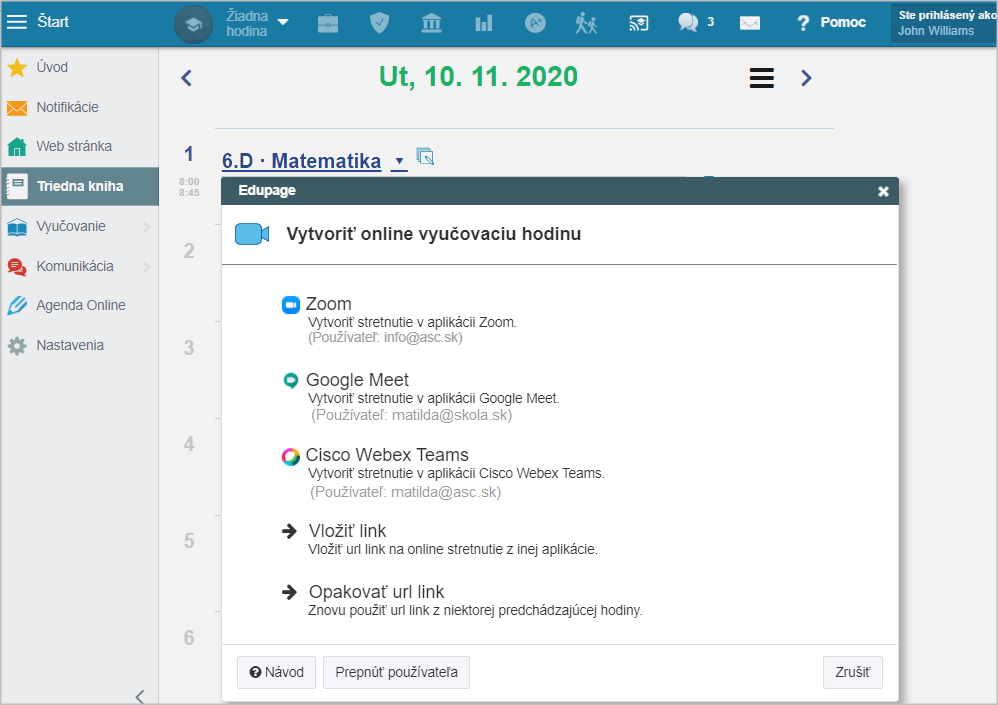Click the date Ut, 10. 11. 2020

pyautogui.click(x=478, y=77)
